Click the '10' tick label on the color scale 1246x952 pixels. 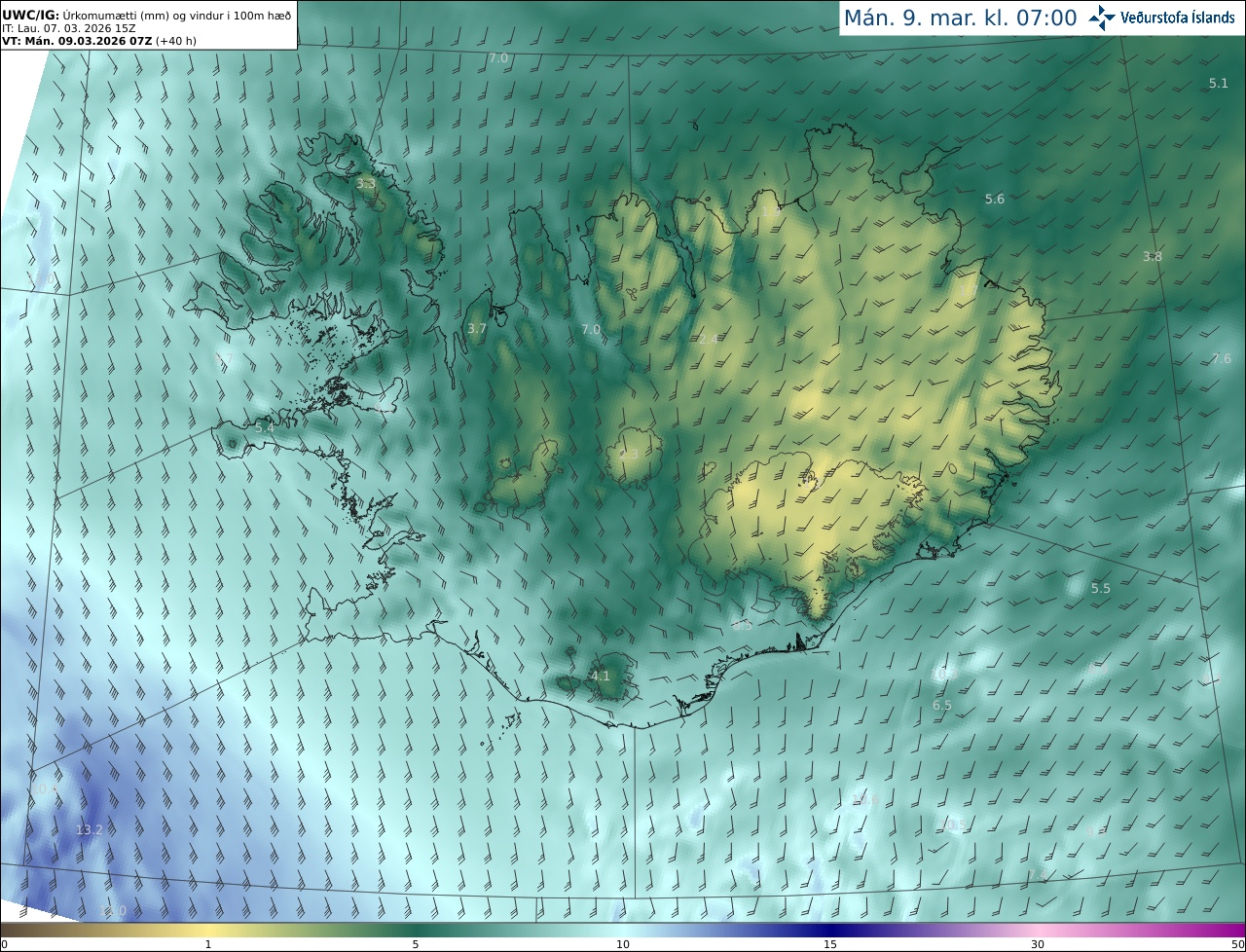coord(623,944)
